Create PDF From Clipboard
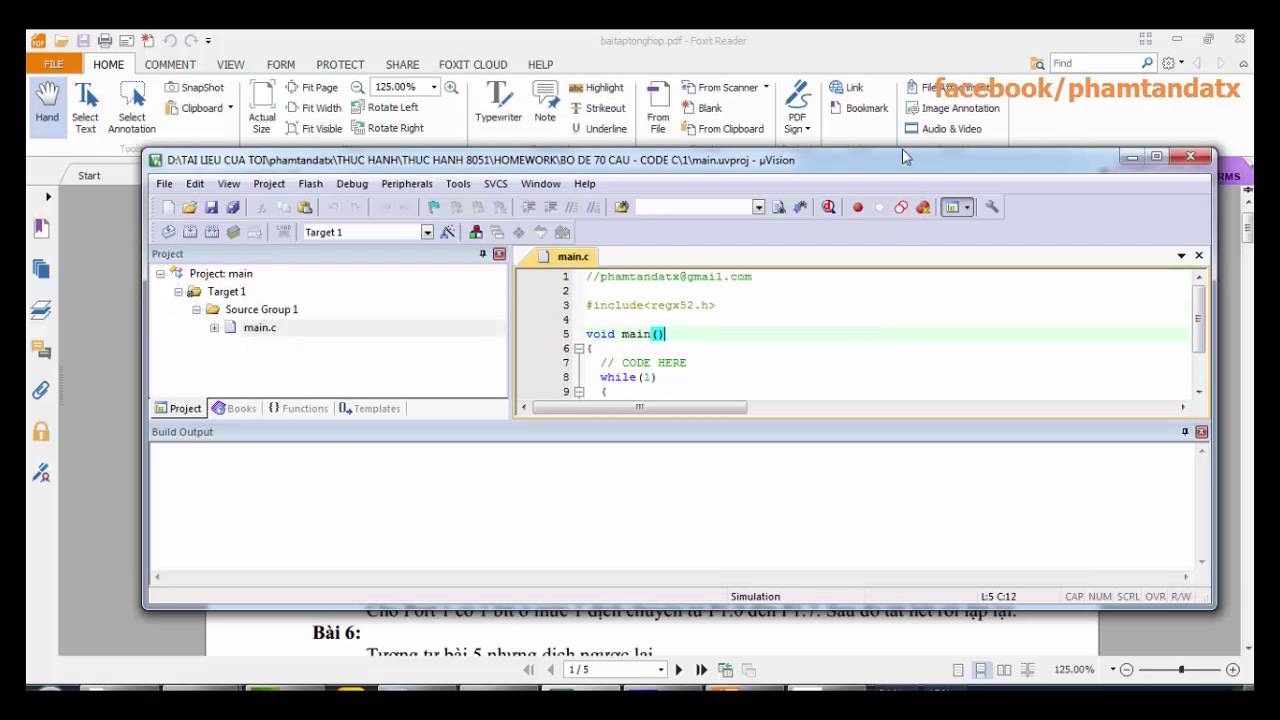The width and height of the screenshot is (1280, 720). tap(722, 128)
